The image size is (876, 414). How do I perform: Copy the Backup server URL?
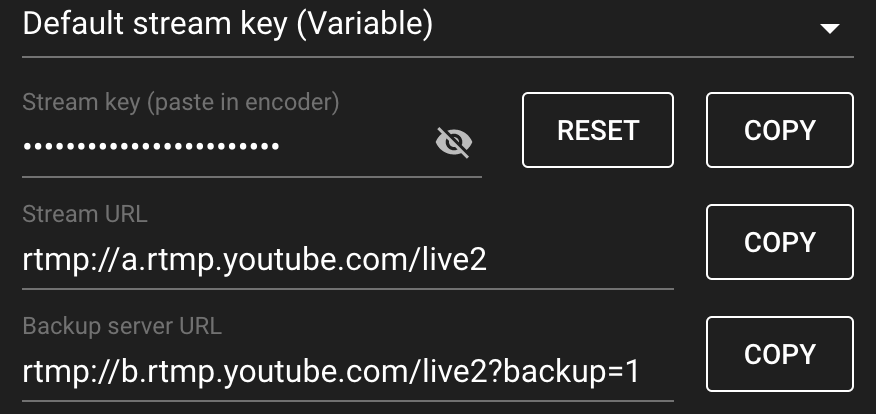pyautogui.click(x=780, y=354)
